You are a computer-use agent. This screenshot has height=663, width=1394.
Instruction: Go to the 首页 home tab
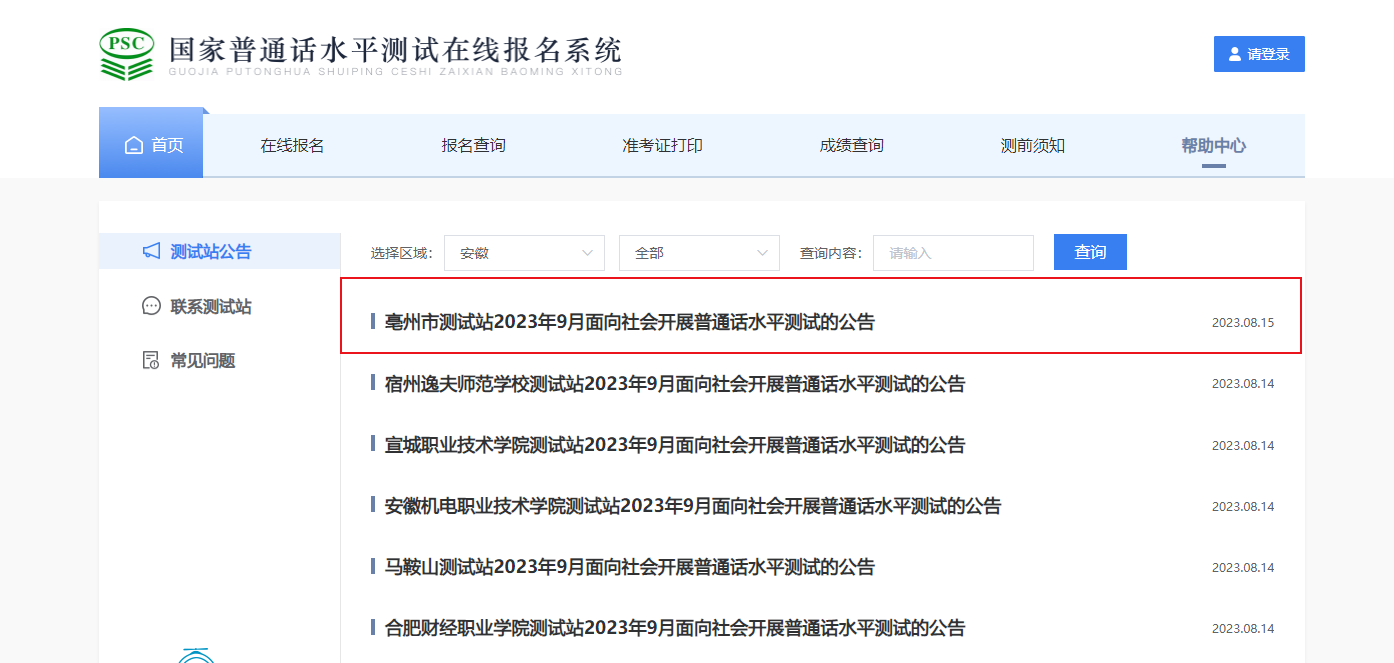151,143
